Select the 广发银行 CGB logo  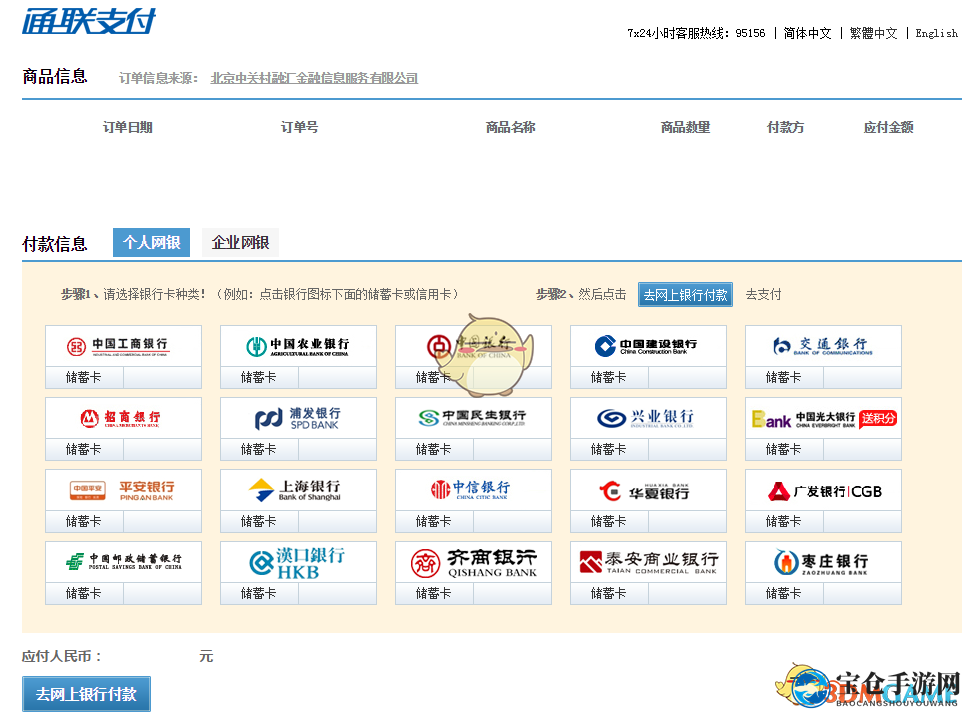tap(823, 490)
